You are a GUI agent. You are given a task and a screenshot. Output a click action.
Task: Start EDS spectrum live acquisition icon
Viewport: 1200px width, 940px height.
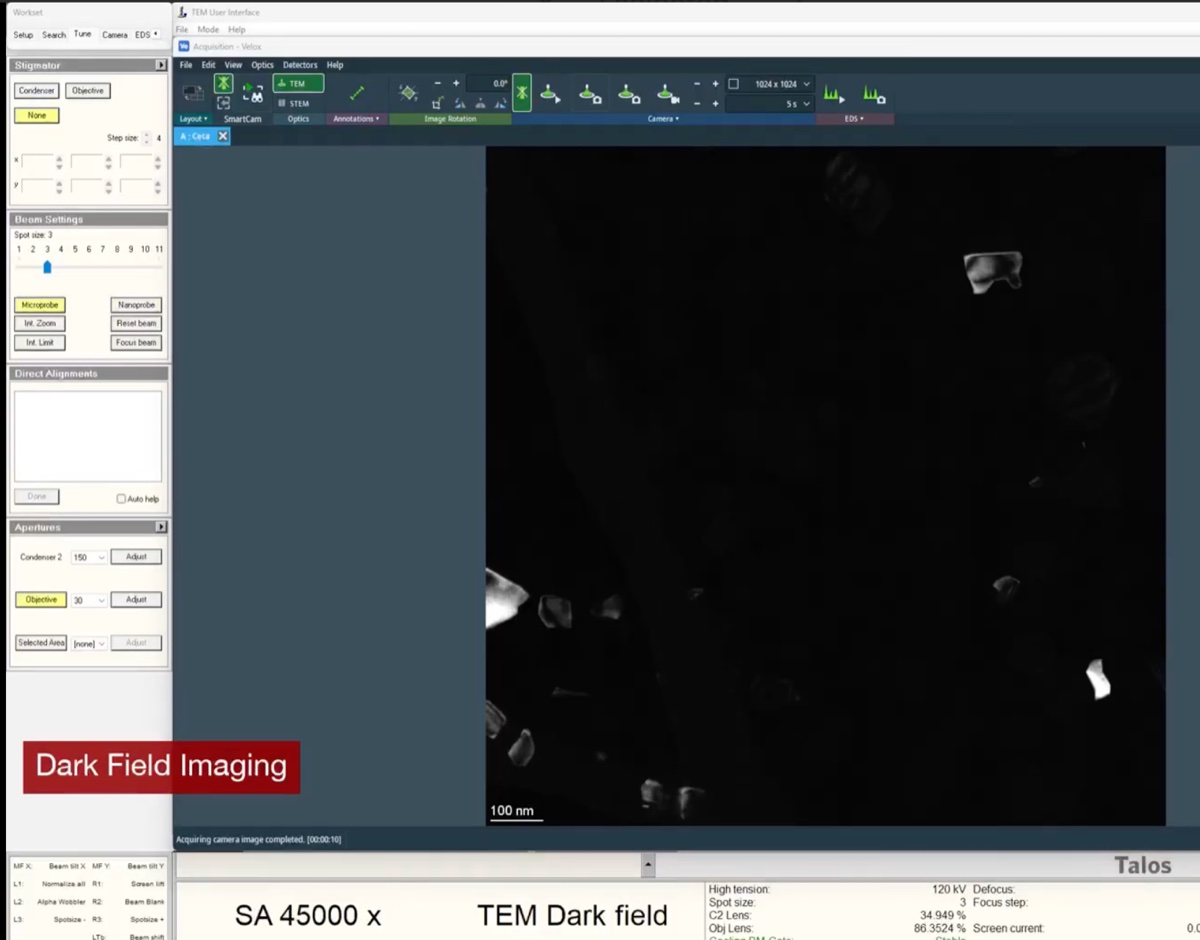(x=834, y=94)
